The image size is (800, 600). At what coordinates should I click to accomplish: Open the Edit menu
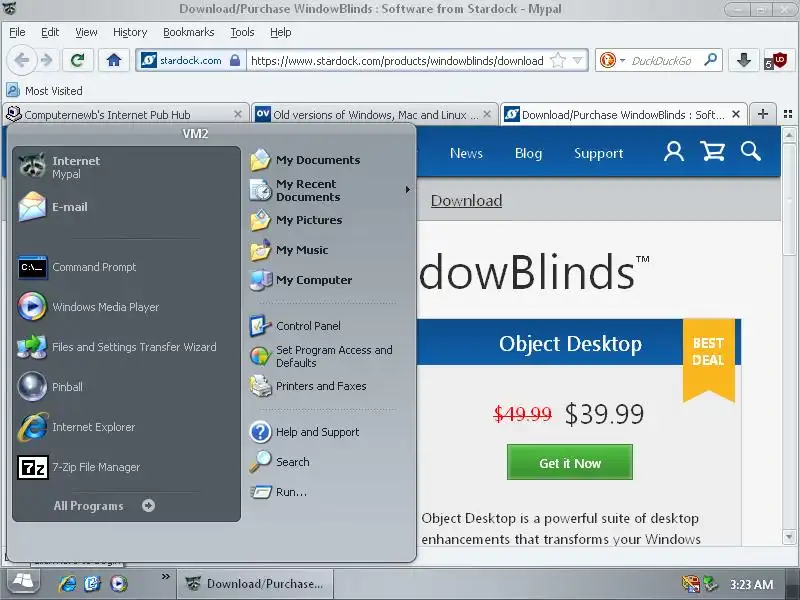tap(49, 32)
